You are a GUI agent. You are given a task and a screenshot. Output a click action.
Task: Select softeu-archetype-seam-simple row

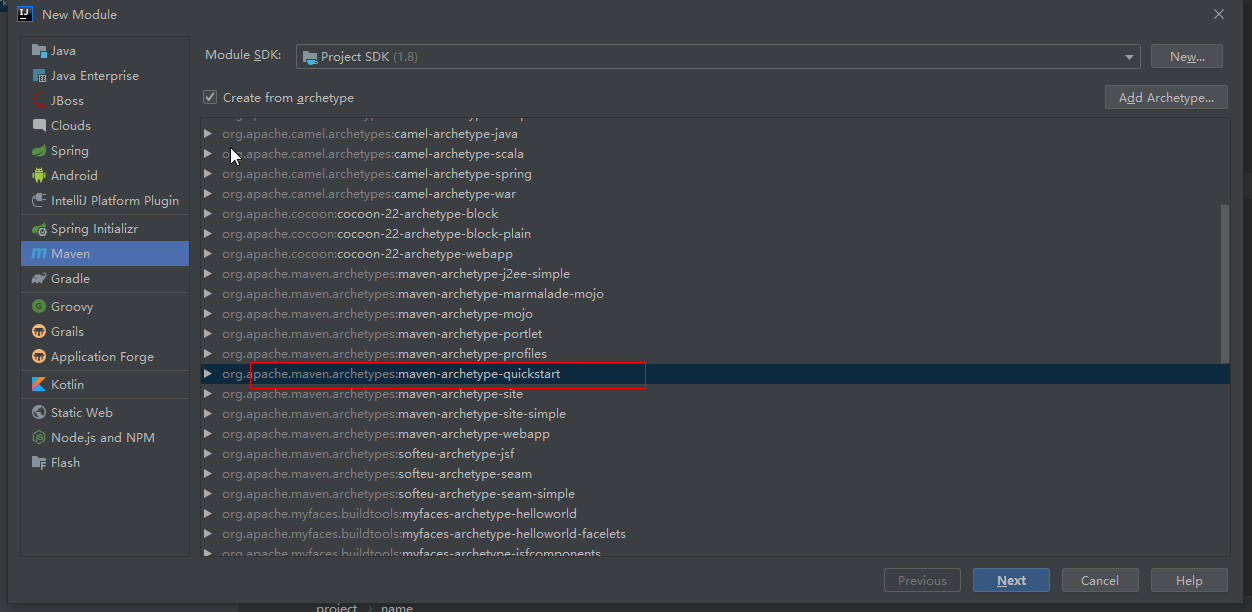pos(715,494)
